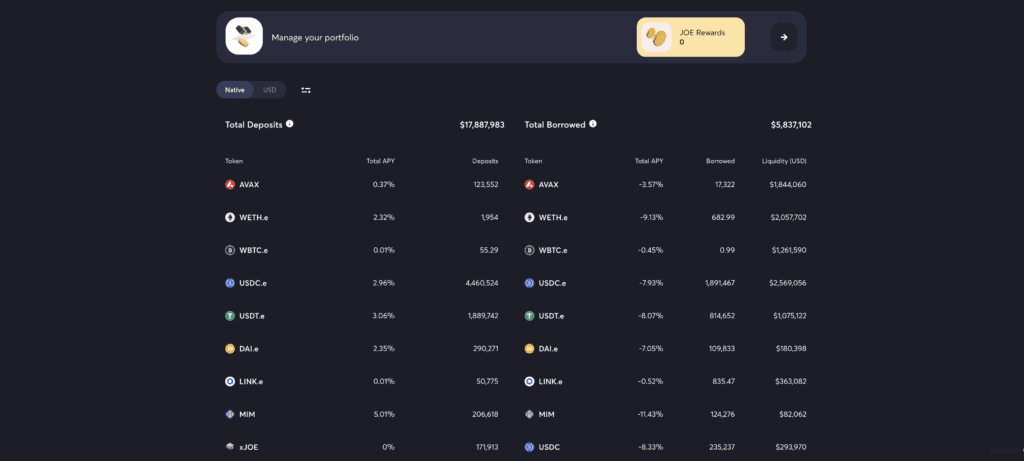Open USDT.e row in borrowed table
This screenshot has width=1024, height=461.
tap(665, 316)
